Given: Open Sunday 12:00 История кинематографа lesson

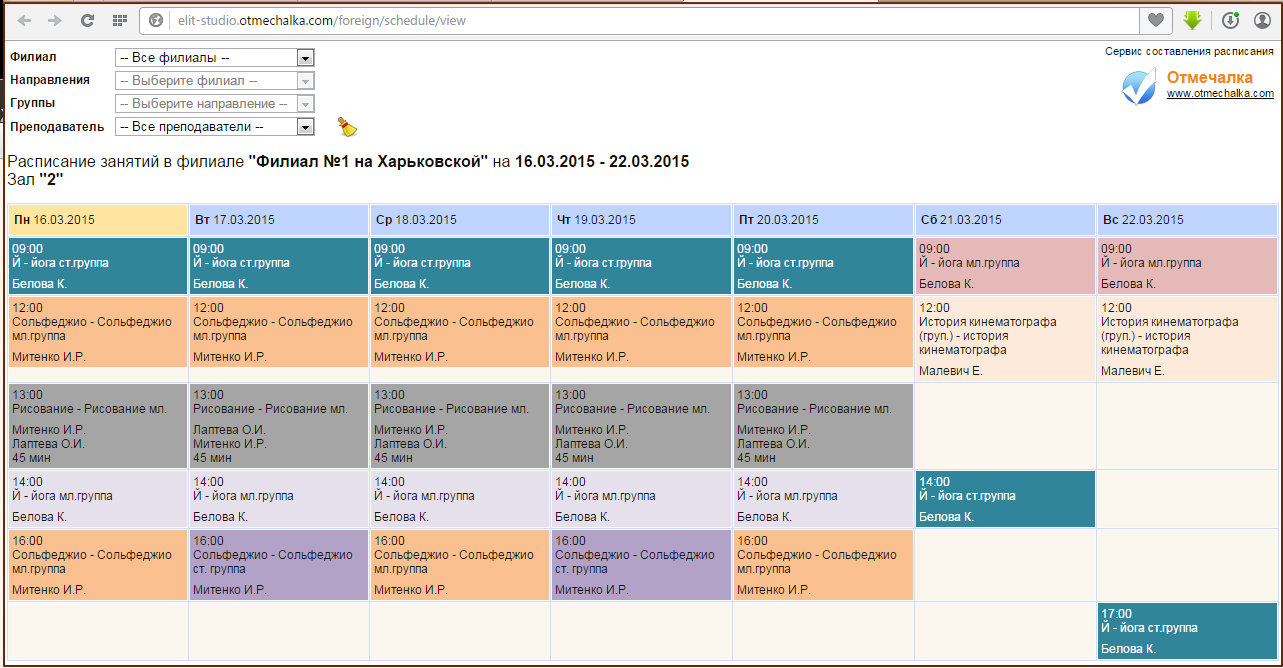Looking at the screenshot, I should pos(1187,339).
